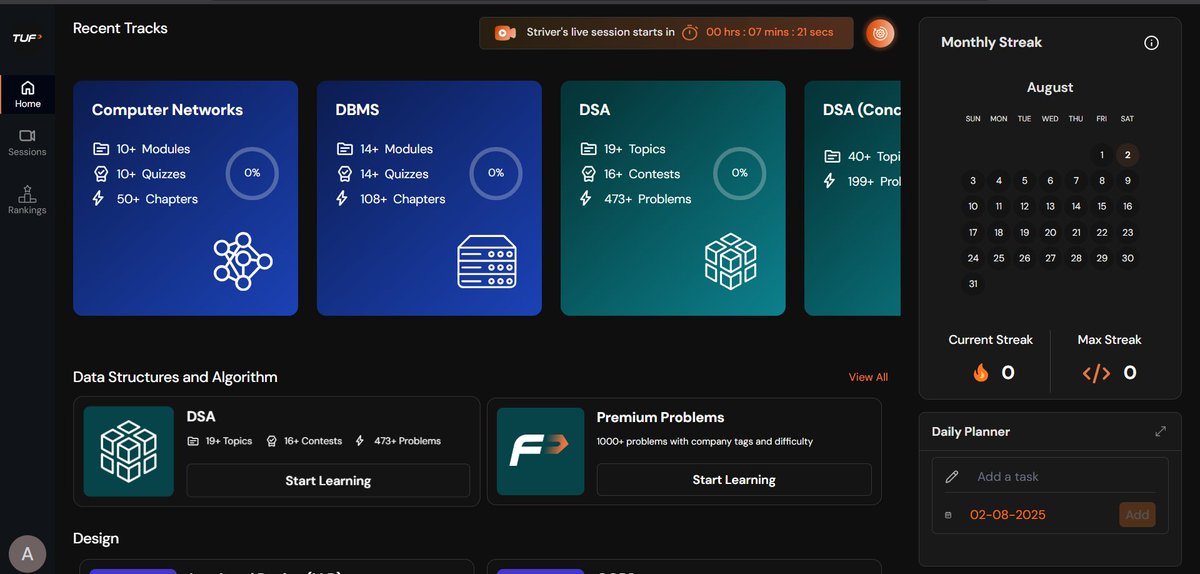Click the Add a task input field

click(1066, 477)
